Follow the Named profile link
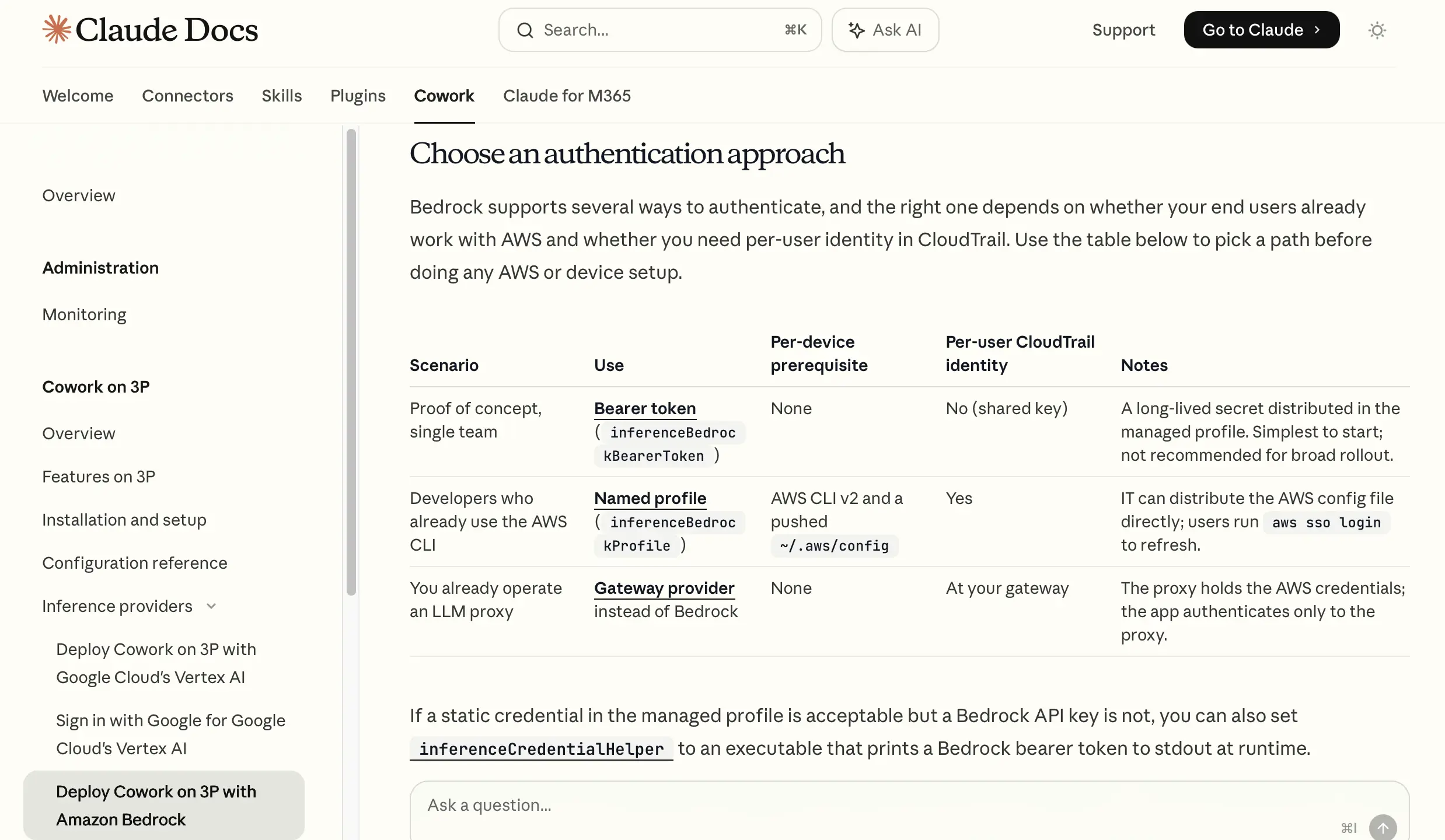The height and width of the screenshot is (840, 1445). point(650,498)
